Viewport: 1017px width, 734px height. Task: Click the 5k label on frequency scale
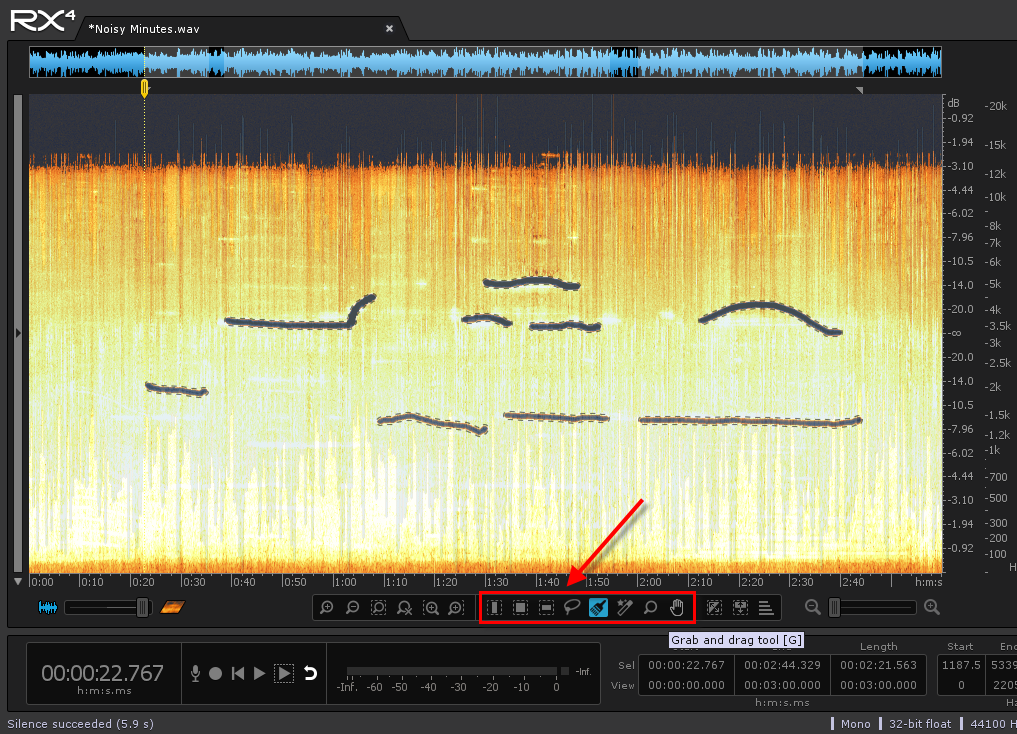(992, 284)
